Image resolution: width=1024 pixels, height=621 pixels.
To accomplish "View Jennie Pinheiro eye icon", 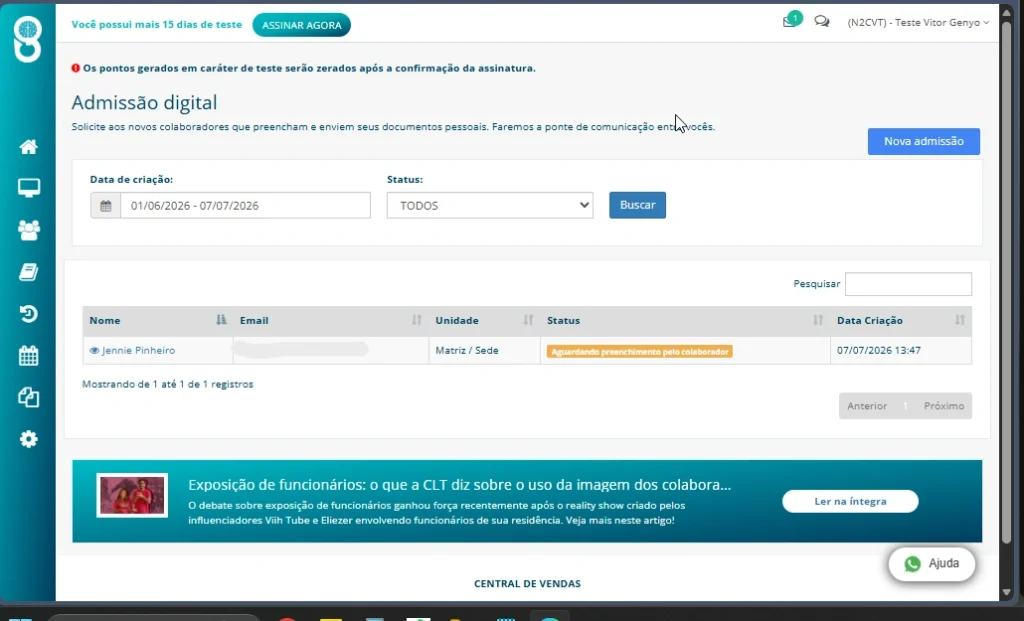I will (x=94, y=351).
